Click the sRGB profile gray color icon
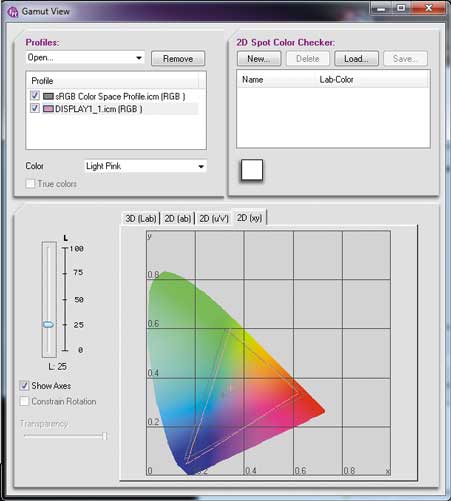The image size is (451, 501). [48, 96]
